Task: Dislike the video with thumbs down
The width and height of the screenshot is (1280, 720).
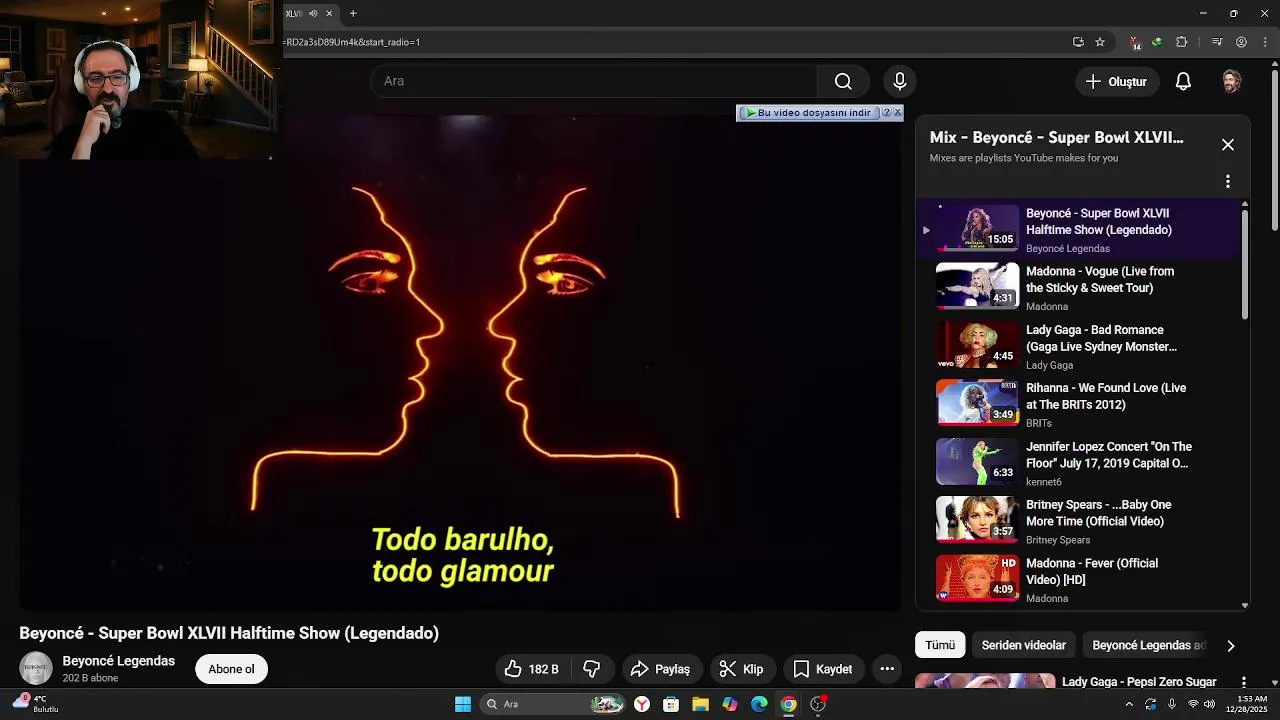Action: coord(592,669)
